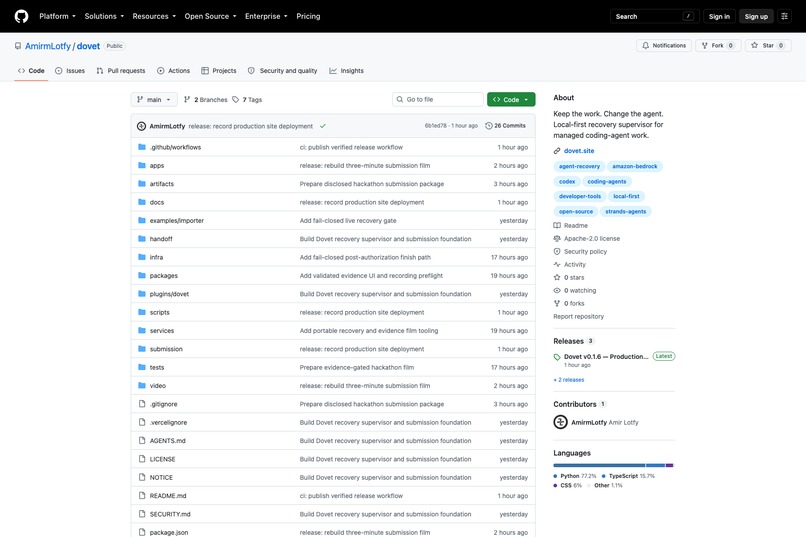Switch to the Projects tab

219,71
